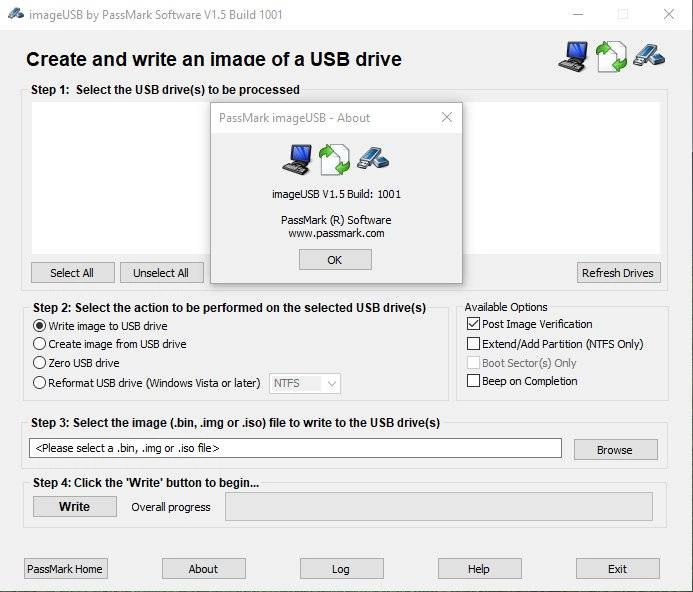Refresh Drives list
Viewport: 693px width, 592px height.
coord(618,273)
